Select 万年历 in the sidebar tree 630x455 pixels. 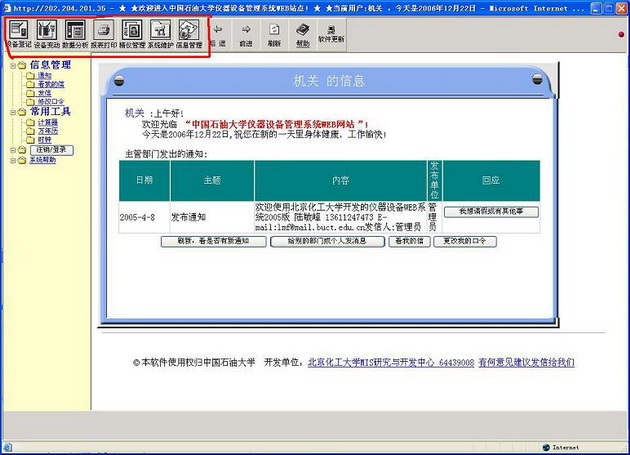47,131
